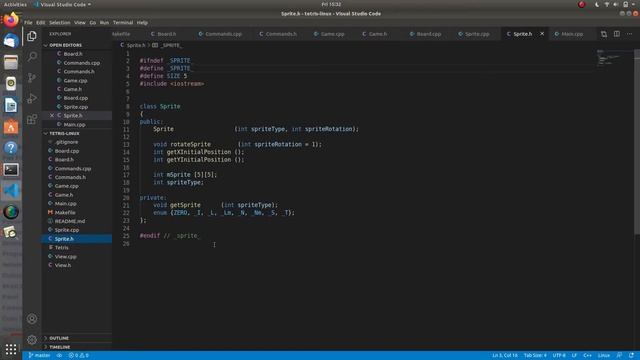Open View.cpp in the file tree
This screenshot has width=640, height=360.
(65, 256)
